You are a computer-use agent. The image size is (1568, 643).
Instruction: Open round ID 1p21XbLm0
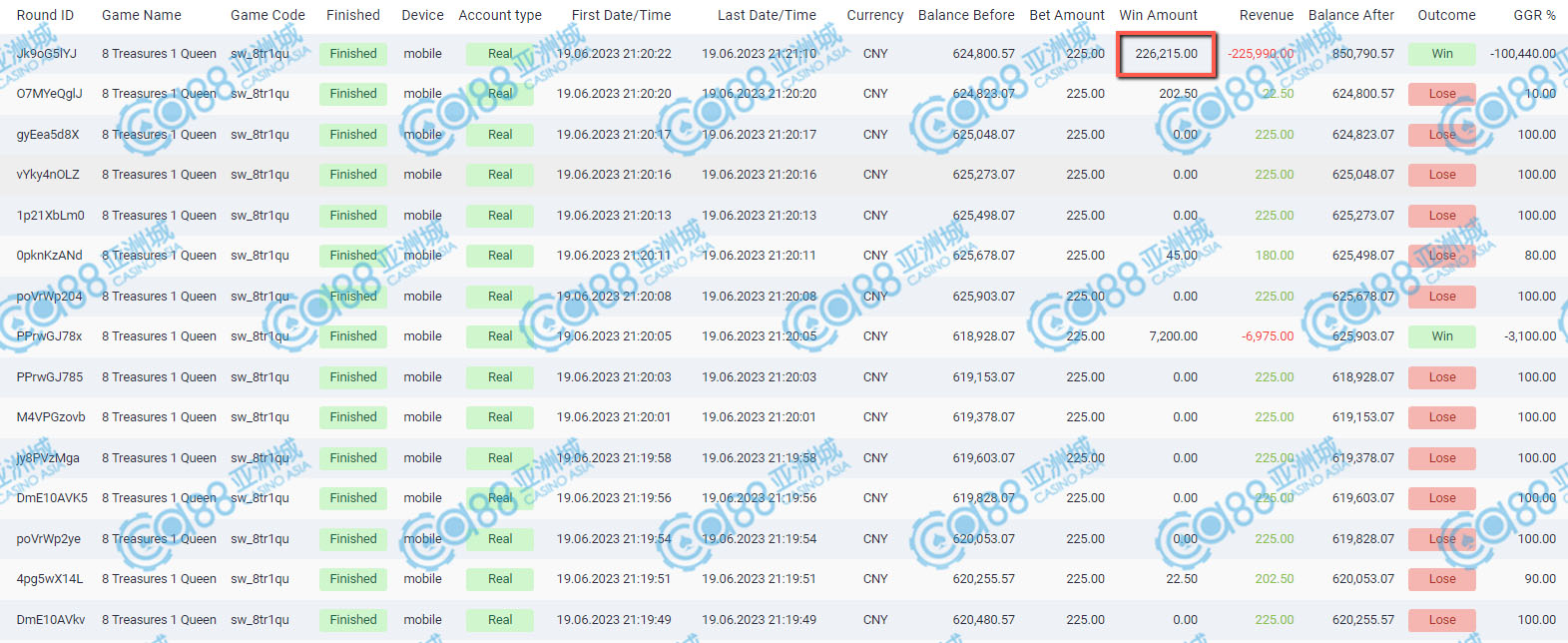pyautogui.click(x=50, y=216)
